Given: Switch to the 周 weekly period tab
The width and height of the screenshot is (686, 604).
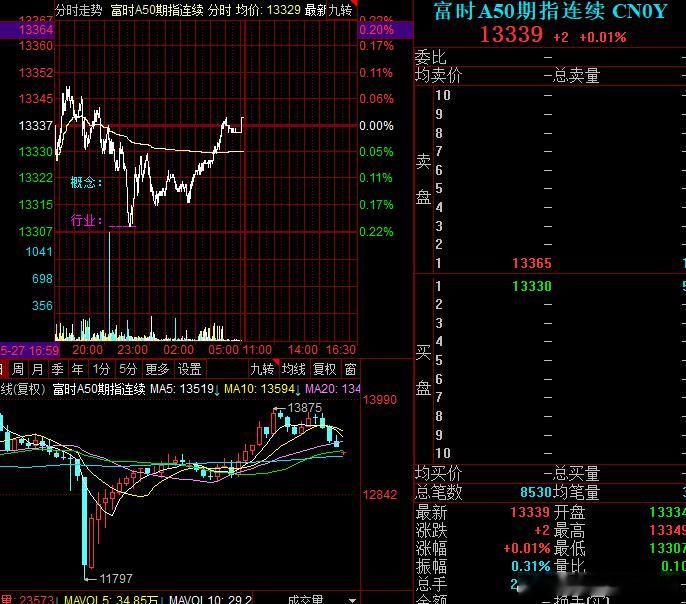Looking at the screenshot, I should 18,369.
